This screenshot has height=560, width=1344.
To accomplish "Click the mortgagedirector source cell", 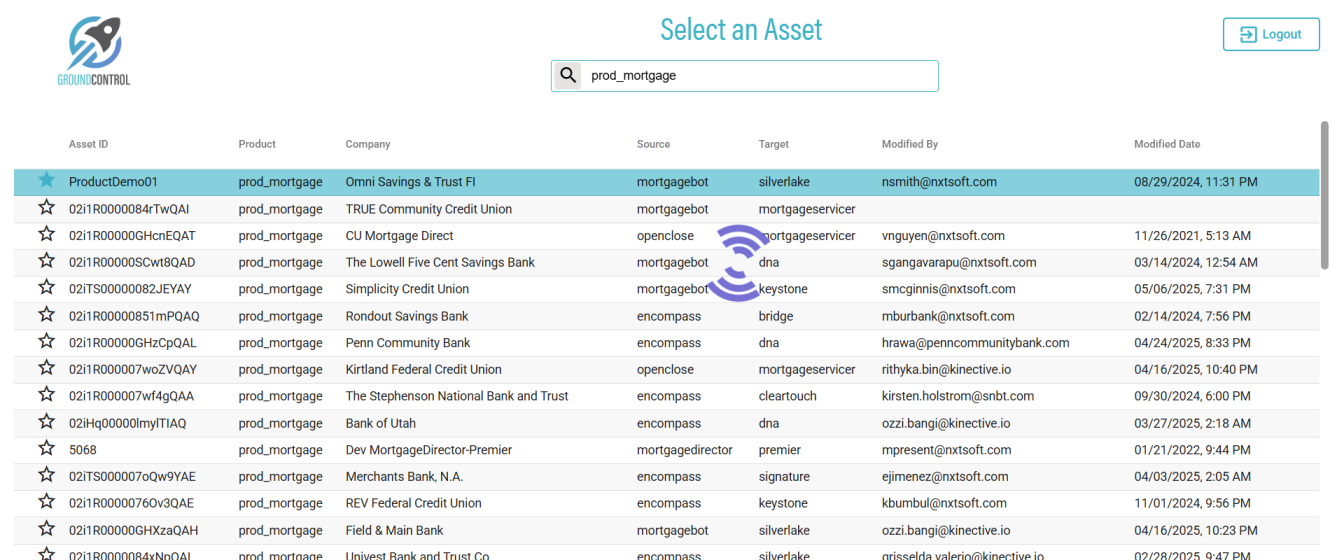I will (684, 450).
